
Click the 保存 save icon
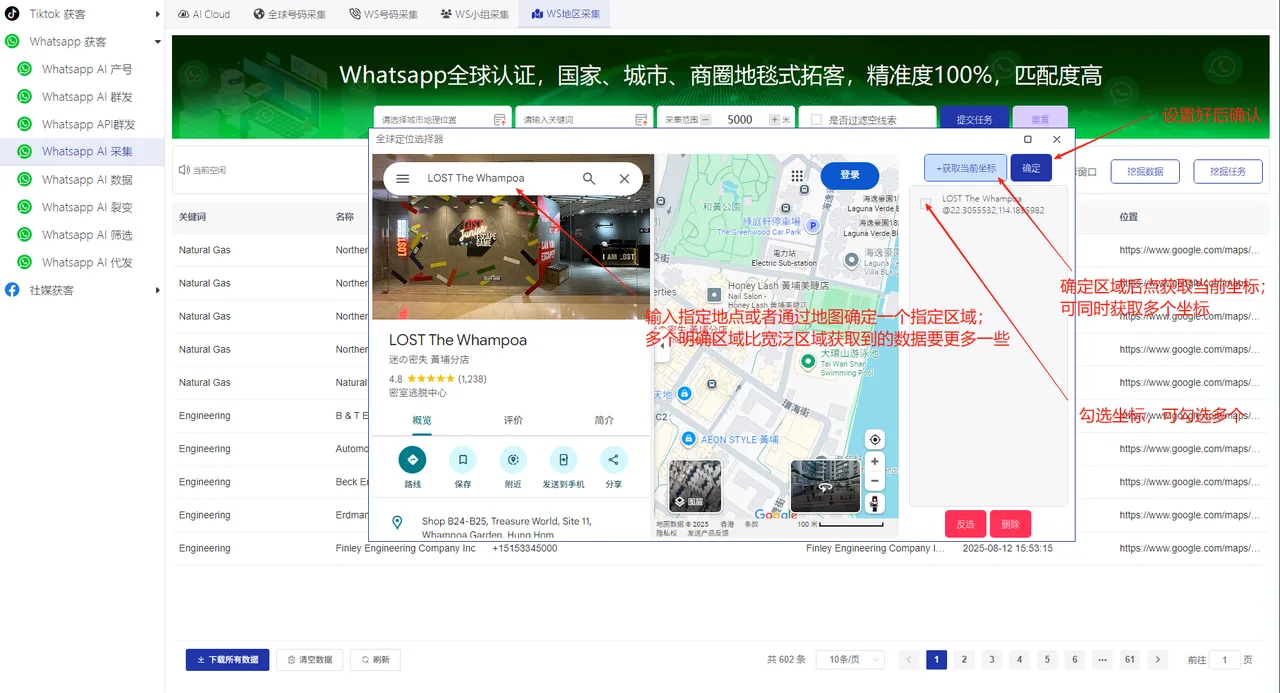(463, 458)
